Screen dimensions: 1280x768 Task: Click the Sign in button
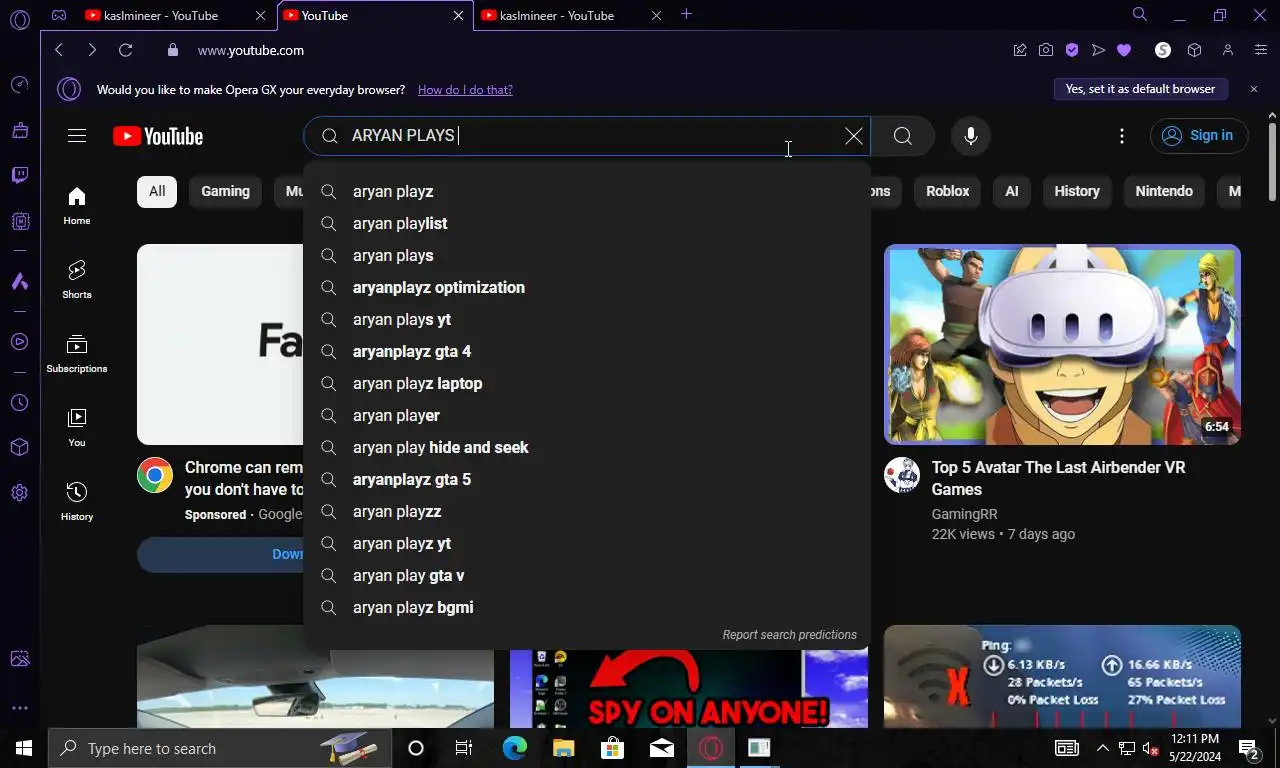[1199, 136]
